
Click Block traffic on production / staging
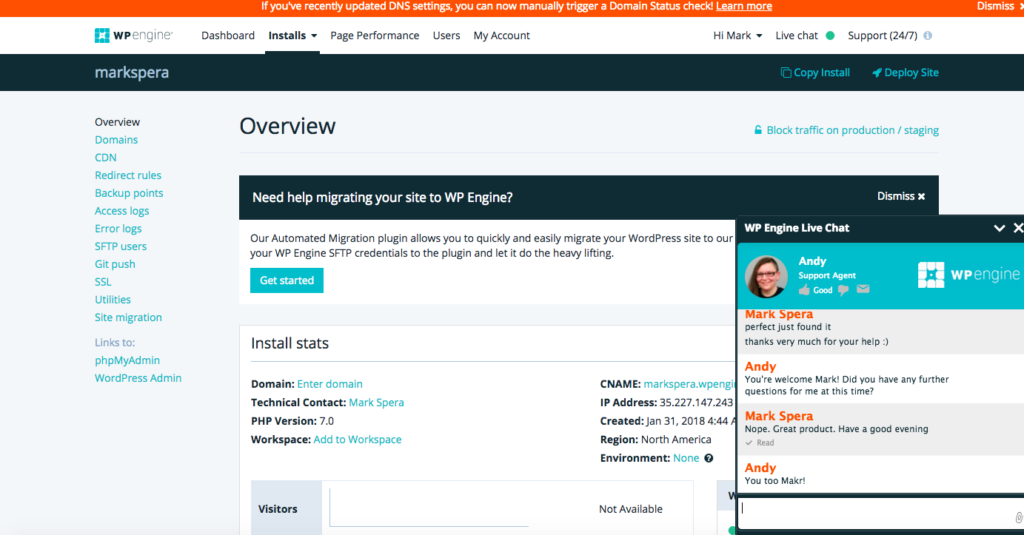point(852,130)
